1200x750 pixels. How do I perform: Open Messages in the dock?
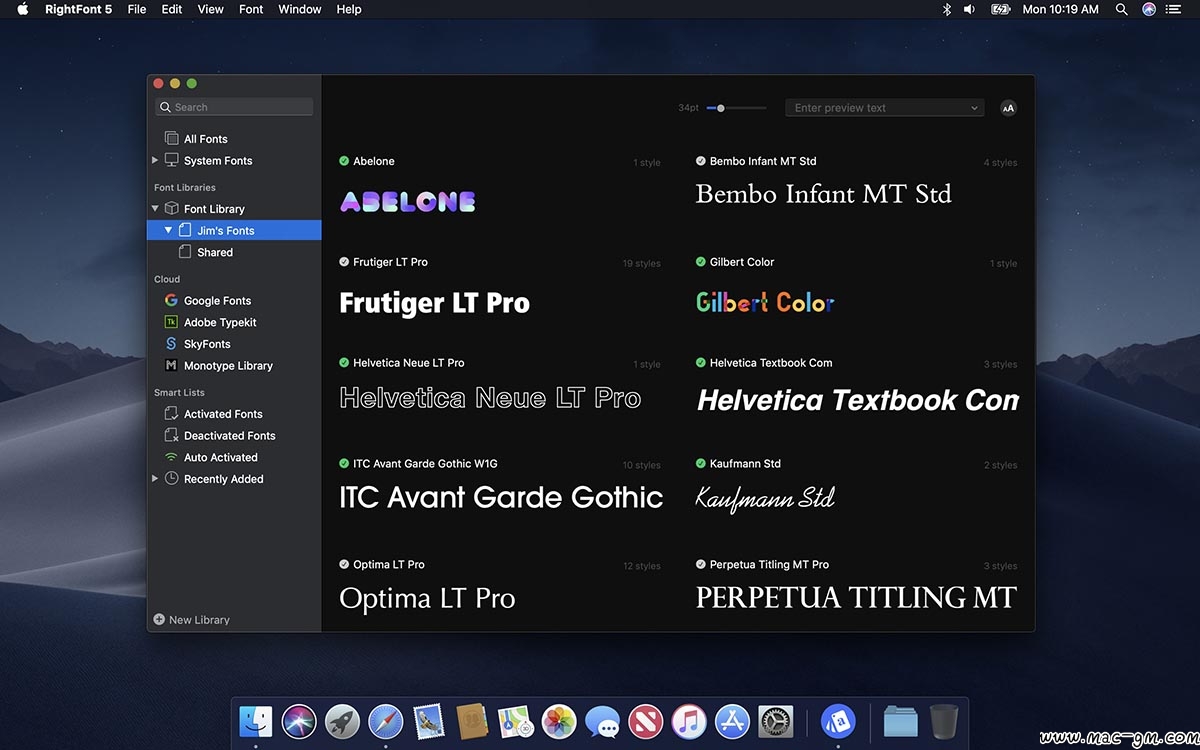(602, 721)
